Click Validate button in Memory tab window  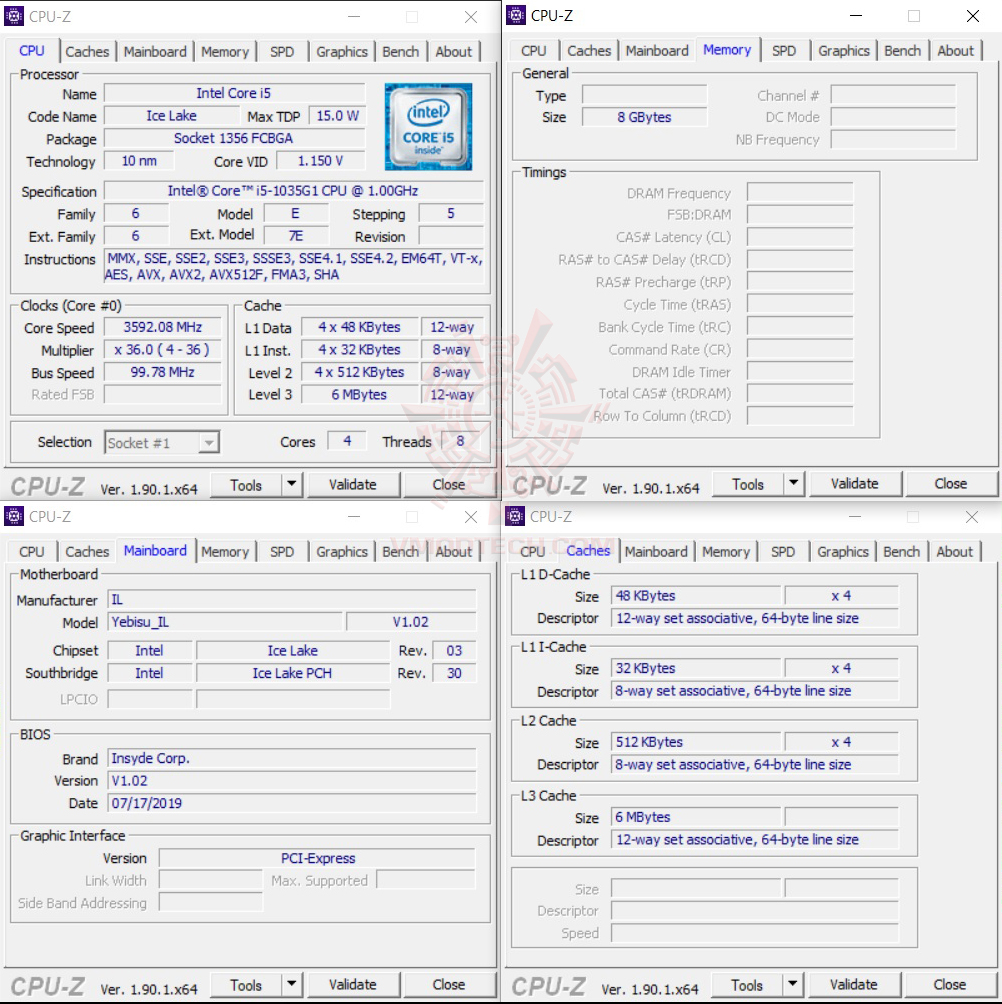coord(855,483)
